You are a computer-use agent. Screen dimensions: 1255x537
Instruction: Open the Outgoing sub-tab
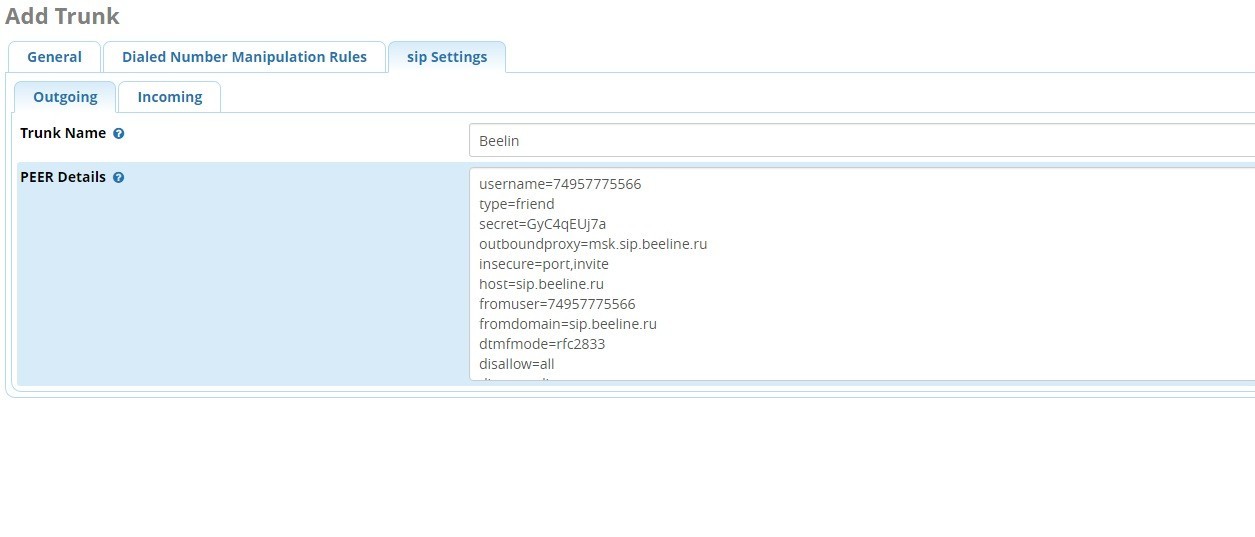pos(65,97)
